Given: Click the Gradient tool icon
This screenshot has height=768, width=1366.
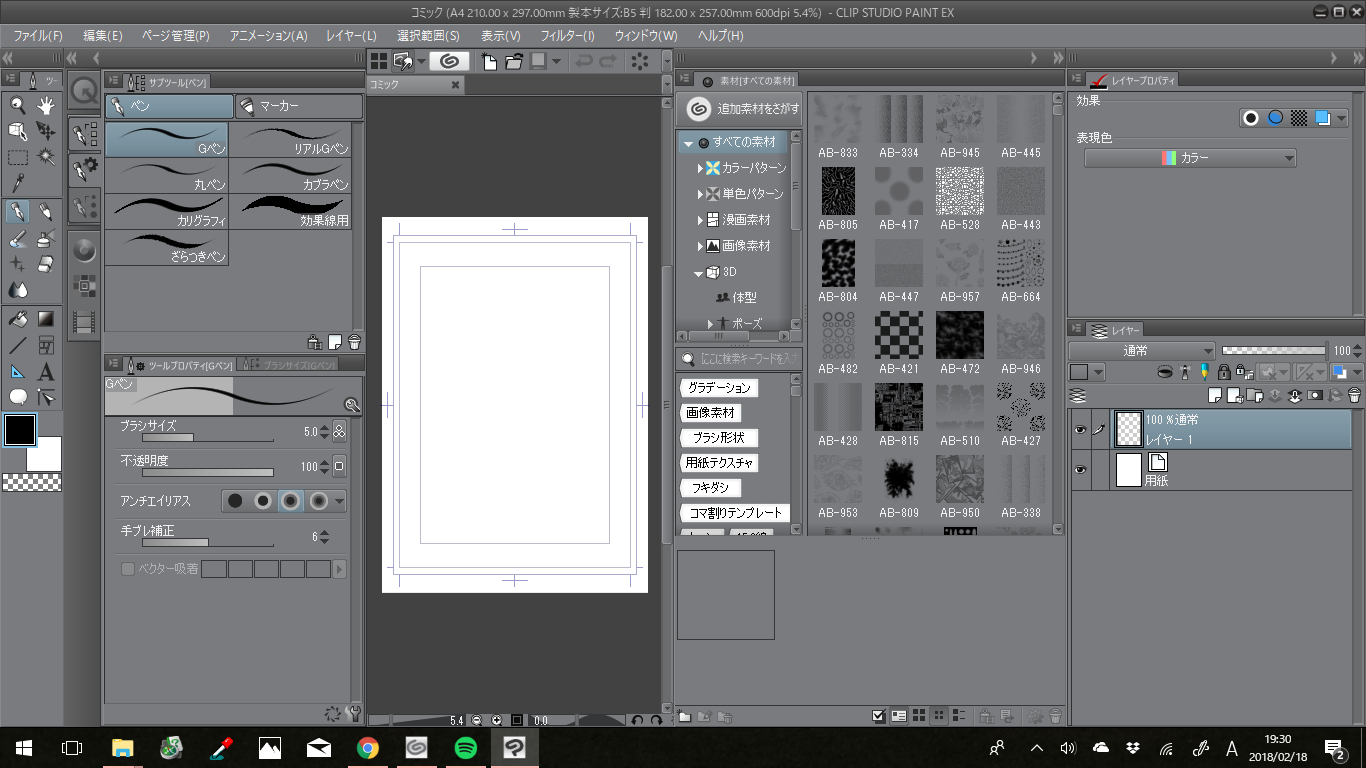Looking at the screenshot, I should (x=45, y=319).
